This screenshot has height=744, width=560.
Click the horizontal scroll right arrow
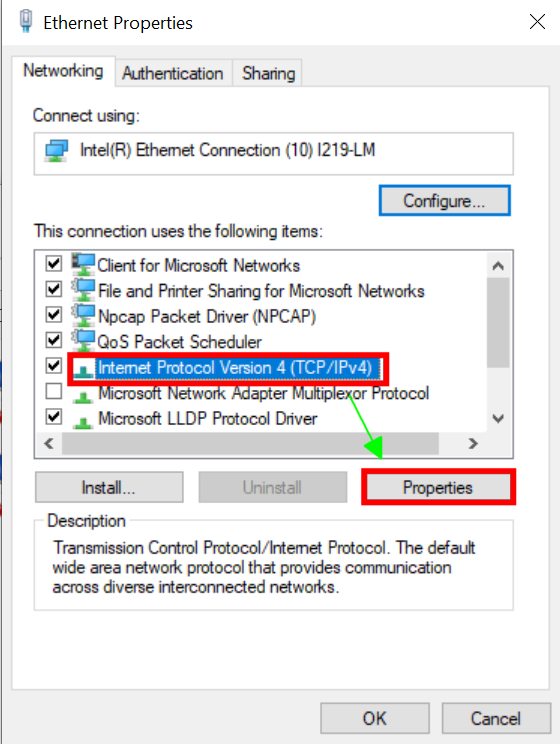click(473, 444)
